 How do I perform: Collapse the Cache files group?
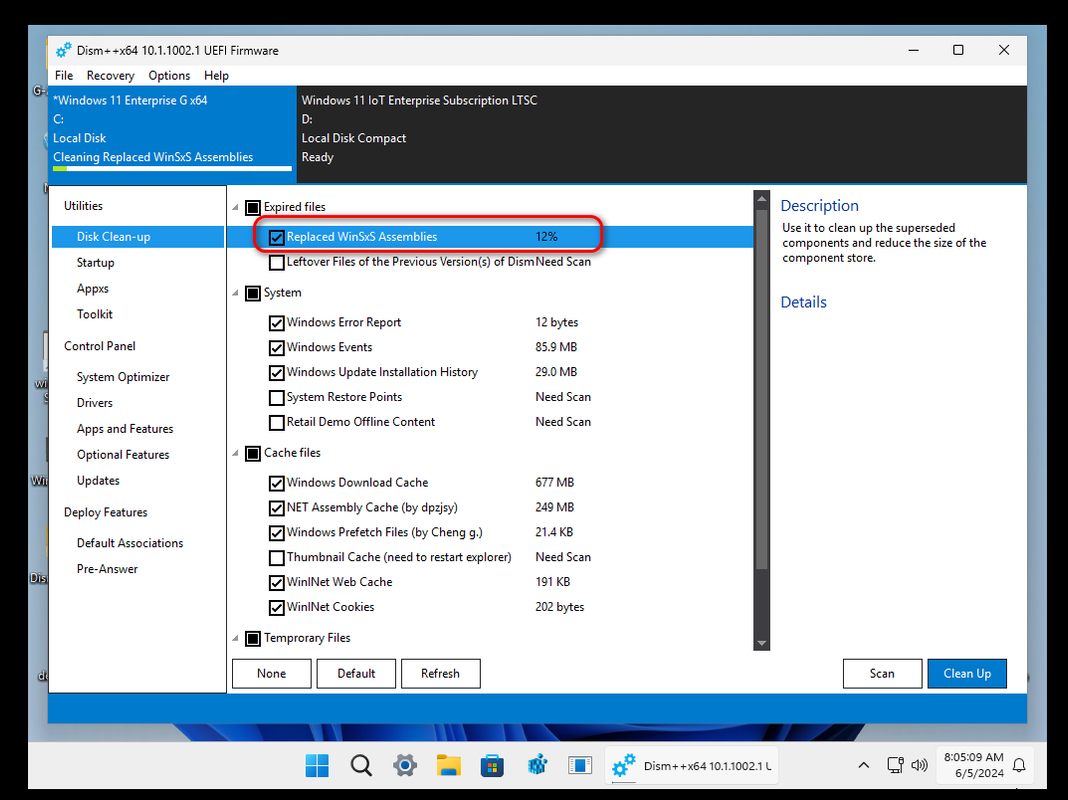point(235,453)
